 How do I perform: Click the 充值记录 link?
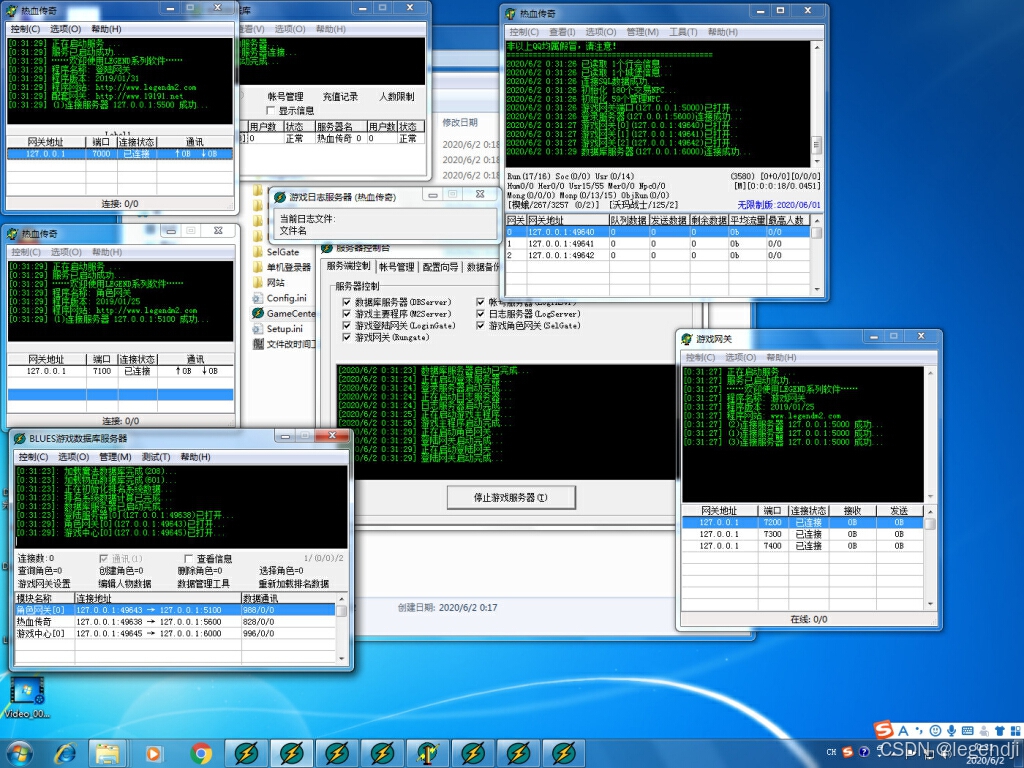click(x=340, y=96)
